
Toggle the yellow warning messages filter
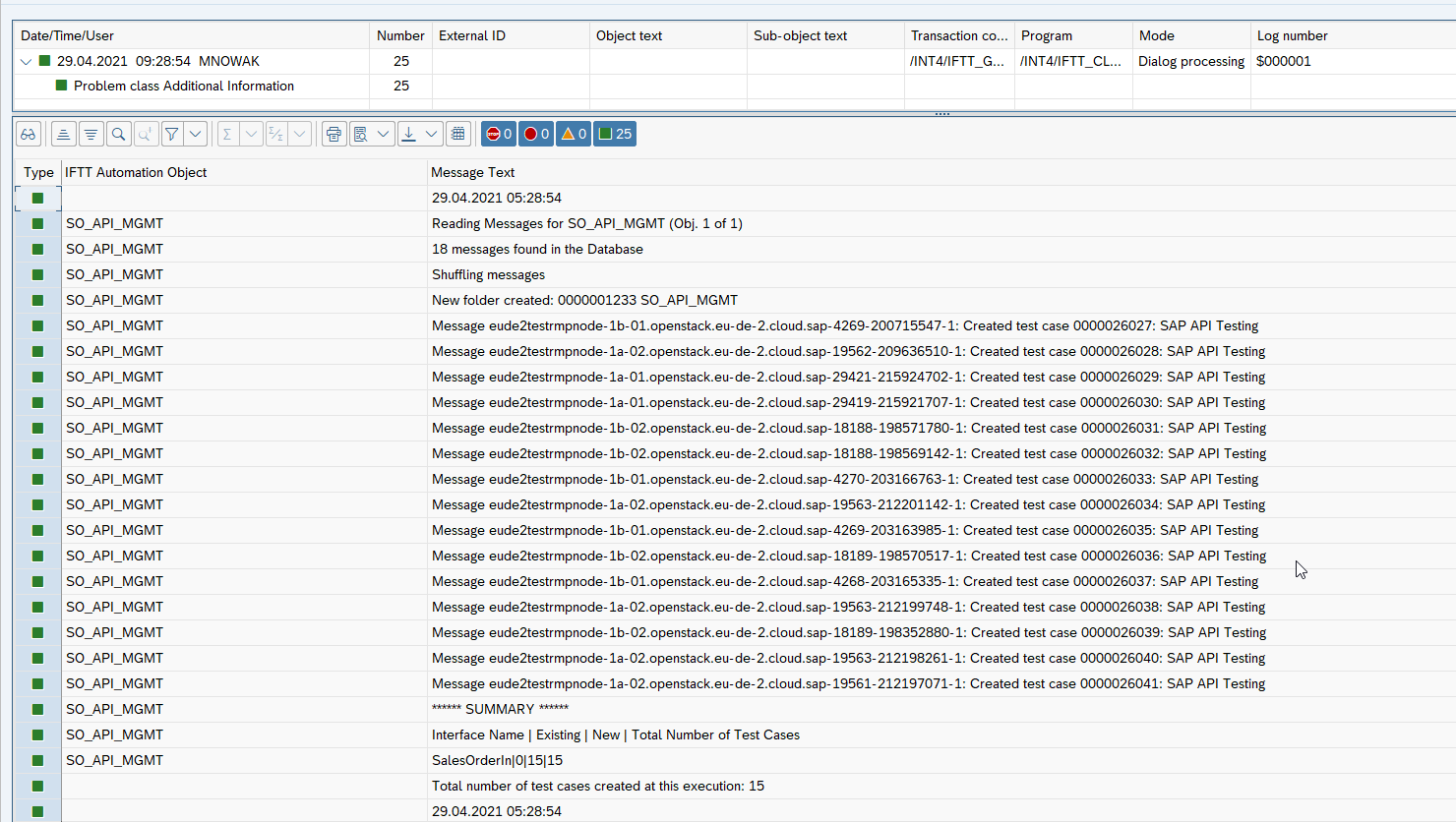[574, 134]
